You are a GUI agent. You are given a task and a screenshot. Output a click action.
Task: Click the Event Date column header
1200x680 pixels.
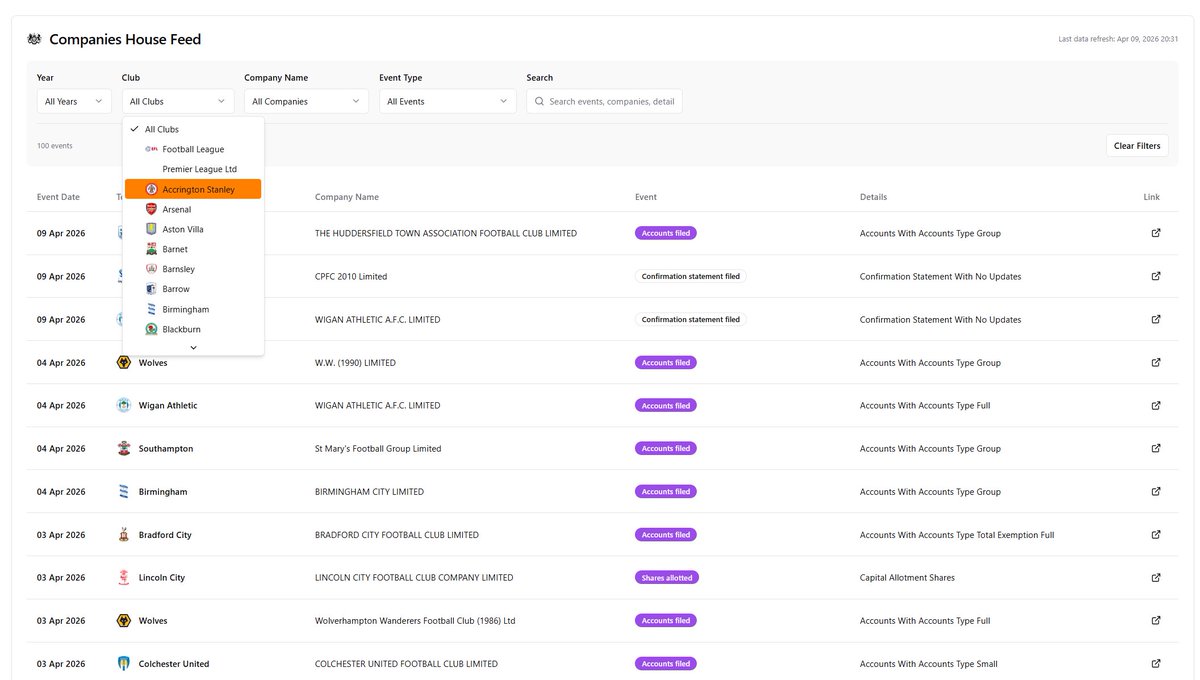58,197
